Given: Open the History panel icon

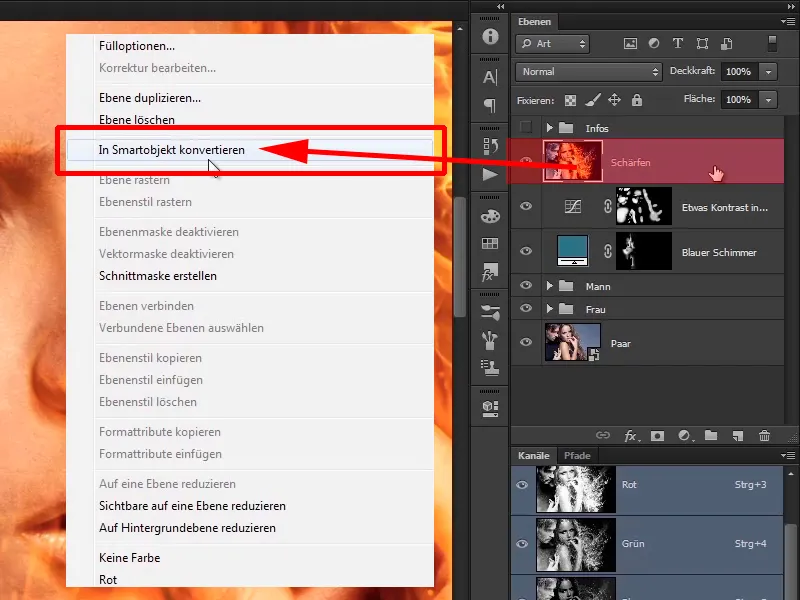Looking at the screenshot, I should click(x=490, y=146).
